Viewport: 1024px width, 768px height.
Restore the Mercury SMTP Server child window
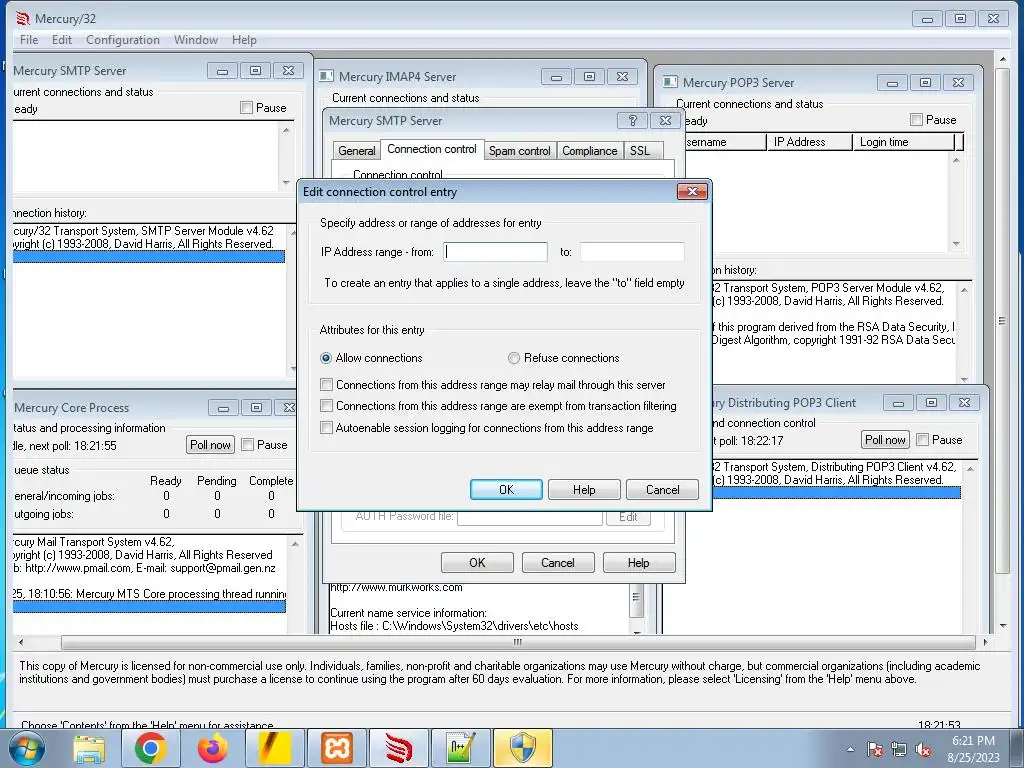(255, 71)
